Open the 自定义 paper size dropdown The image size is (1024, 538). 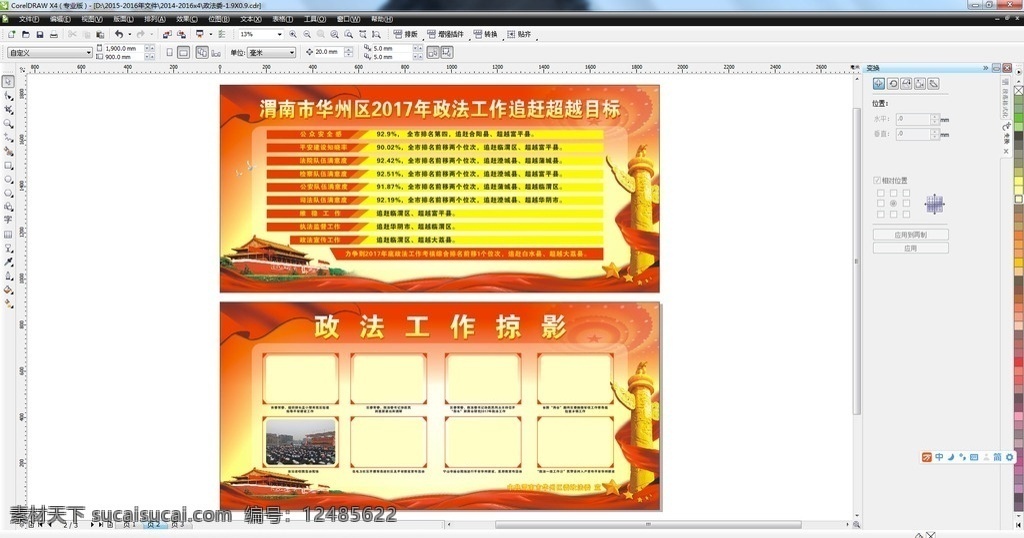click(89, 52)
